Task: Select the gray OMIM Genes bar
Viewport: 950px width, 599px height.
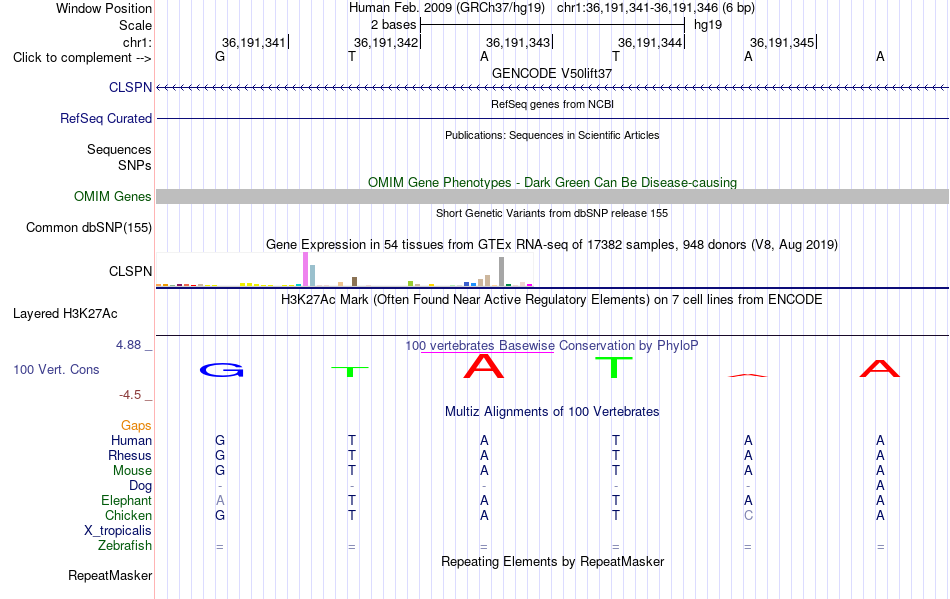Action: [x=552, y=196]
